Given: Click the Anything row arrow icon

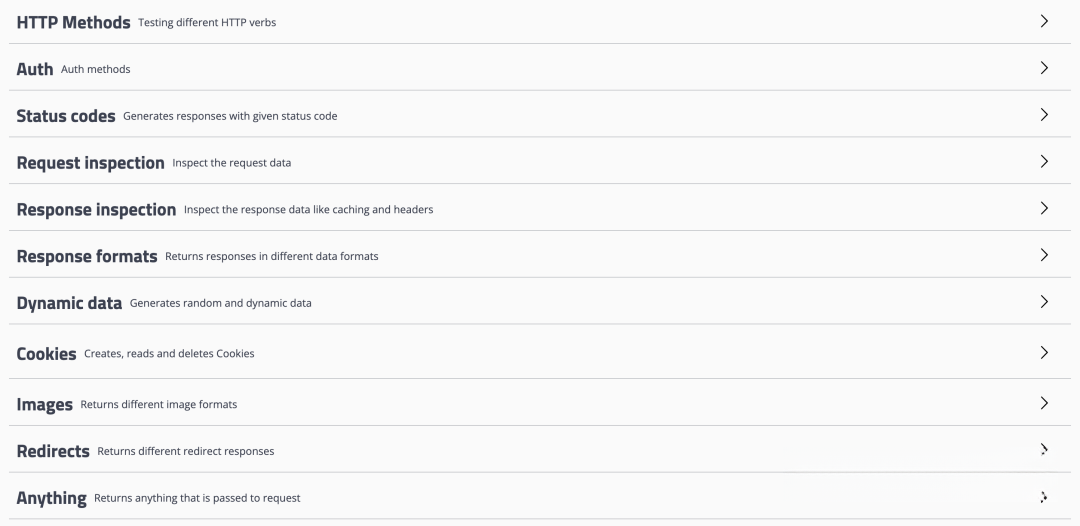Looking at the screenshot, I should (1044, 496).
